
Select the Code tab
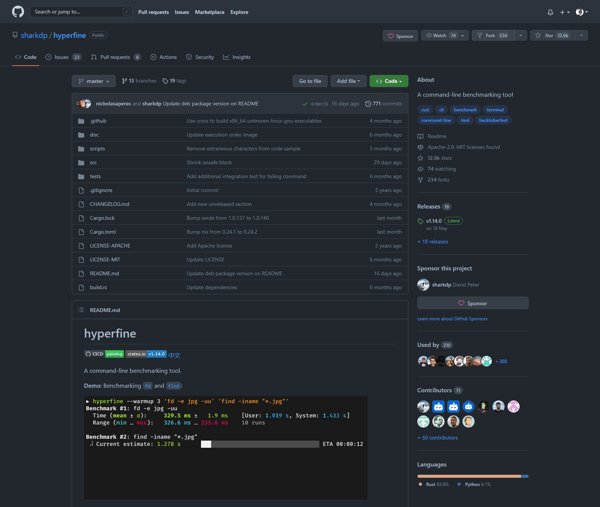click(x=26, y=57)
